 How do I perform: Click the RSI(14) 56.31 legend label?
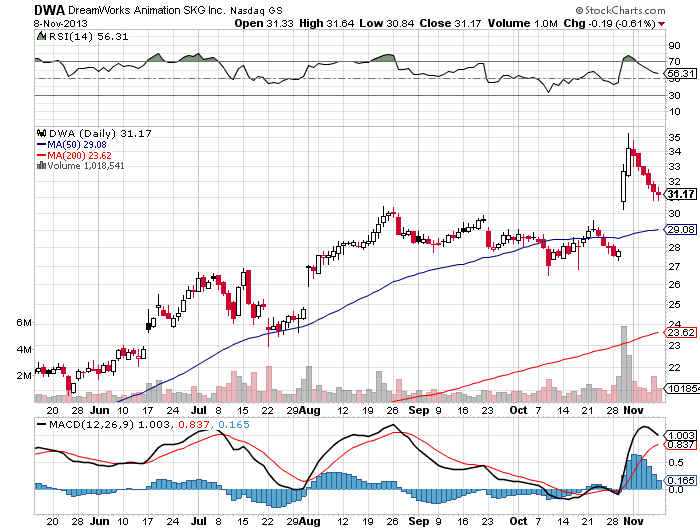[88, 37]
